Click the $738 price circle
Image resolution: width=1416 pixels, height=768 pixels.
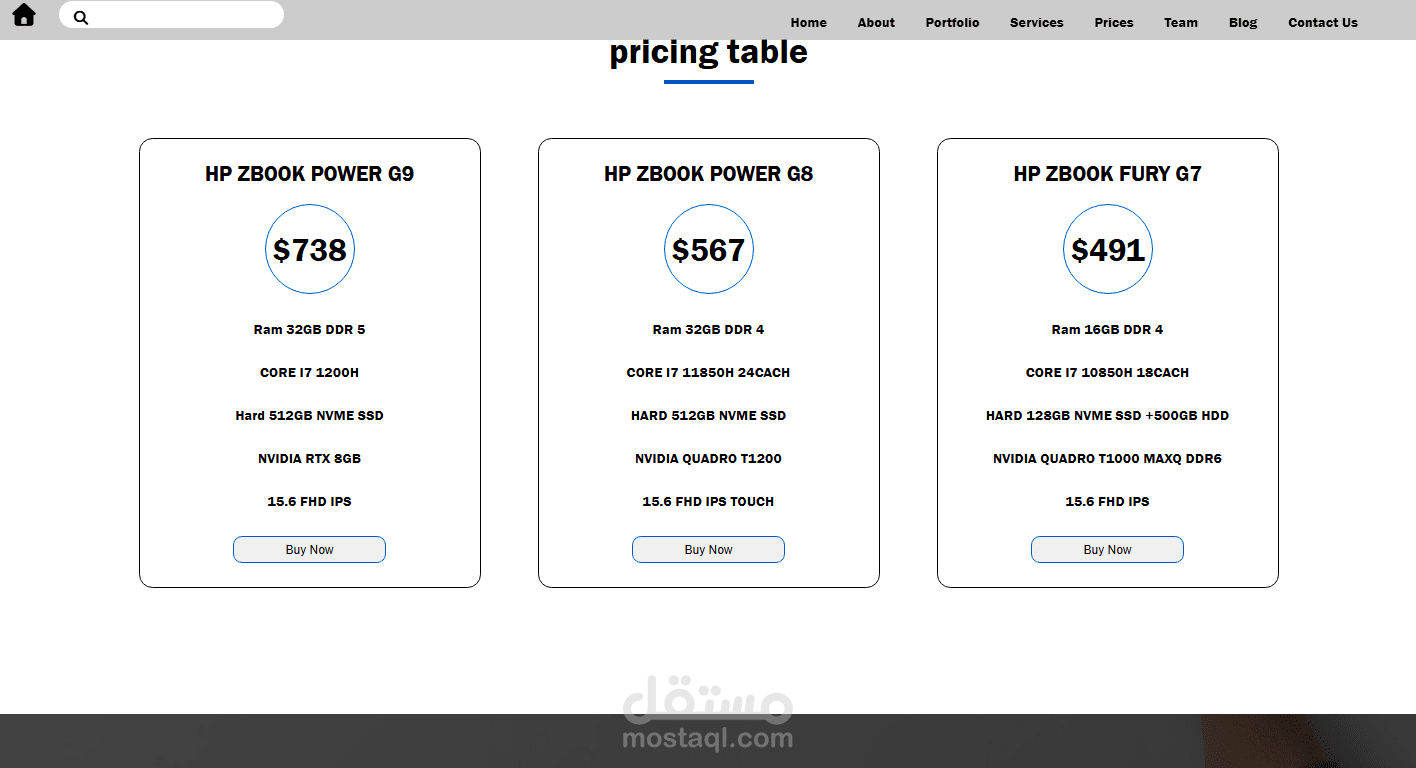point(310,249)
